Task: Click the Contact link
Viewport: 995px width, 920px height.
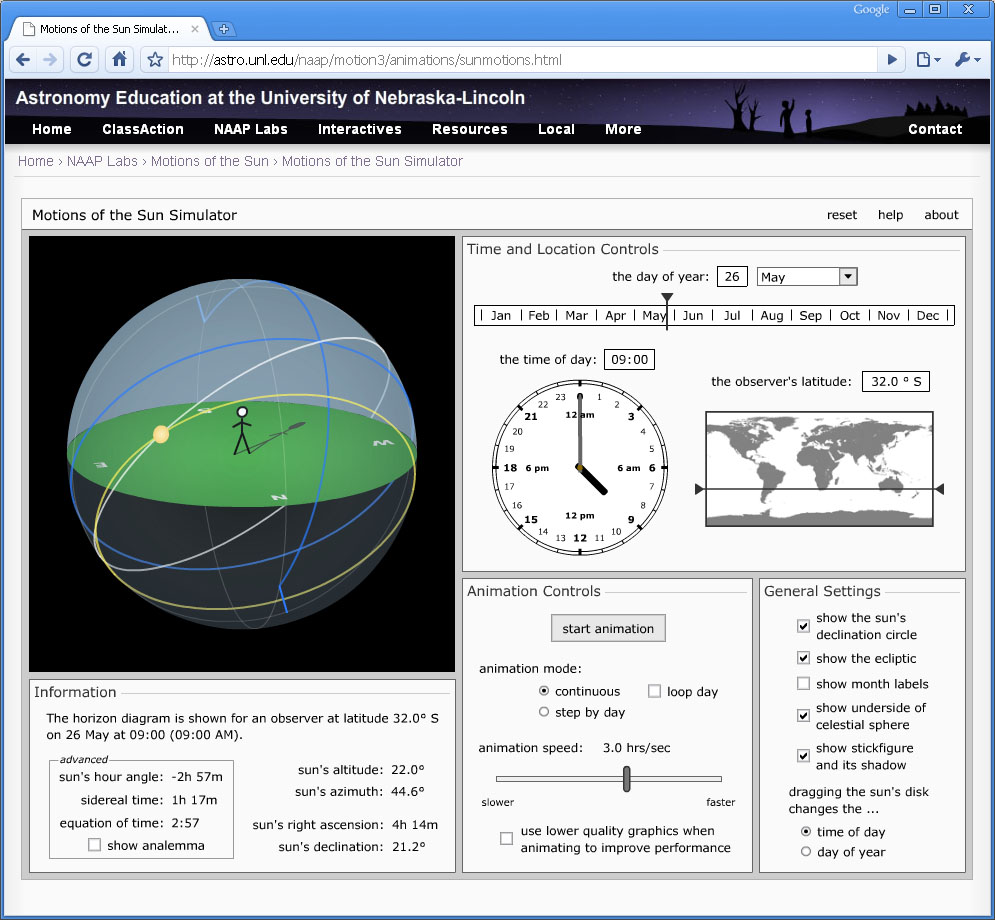Action: coord(935,129)
